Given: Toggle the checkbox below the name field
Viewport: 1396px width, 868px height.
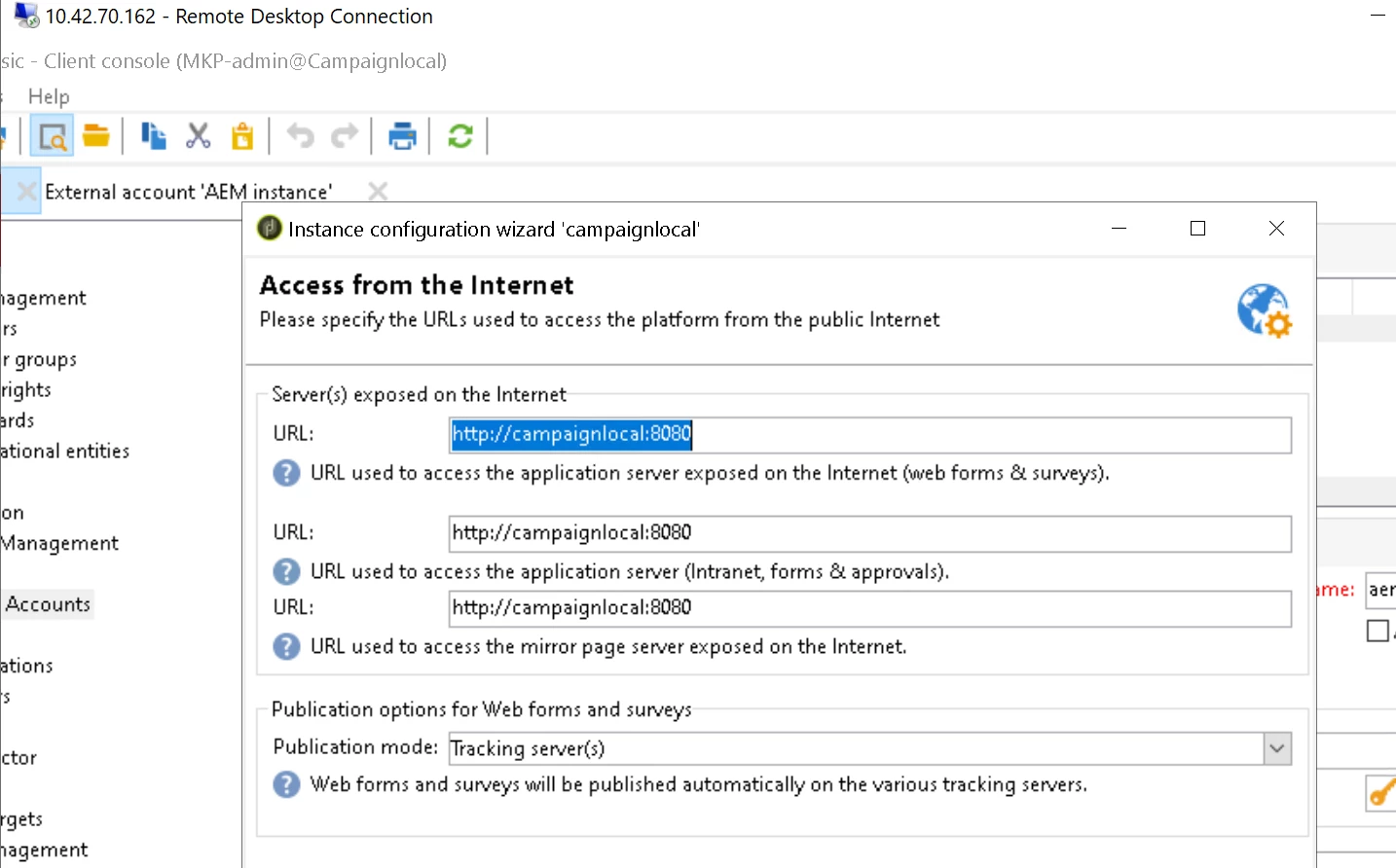Looking at the screenshot, I should [x=1378, y=632].
